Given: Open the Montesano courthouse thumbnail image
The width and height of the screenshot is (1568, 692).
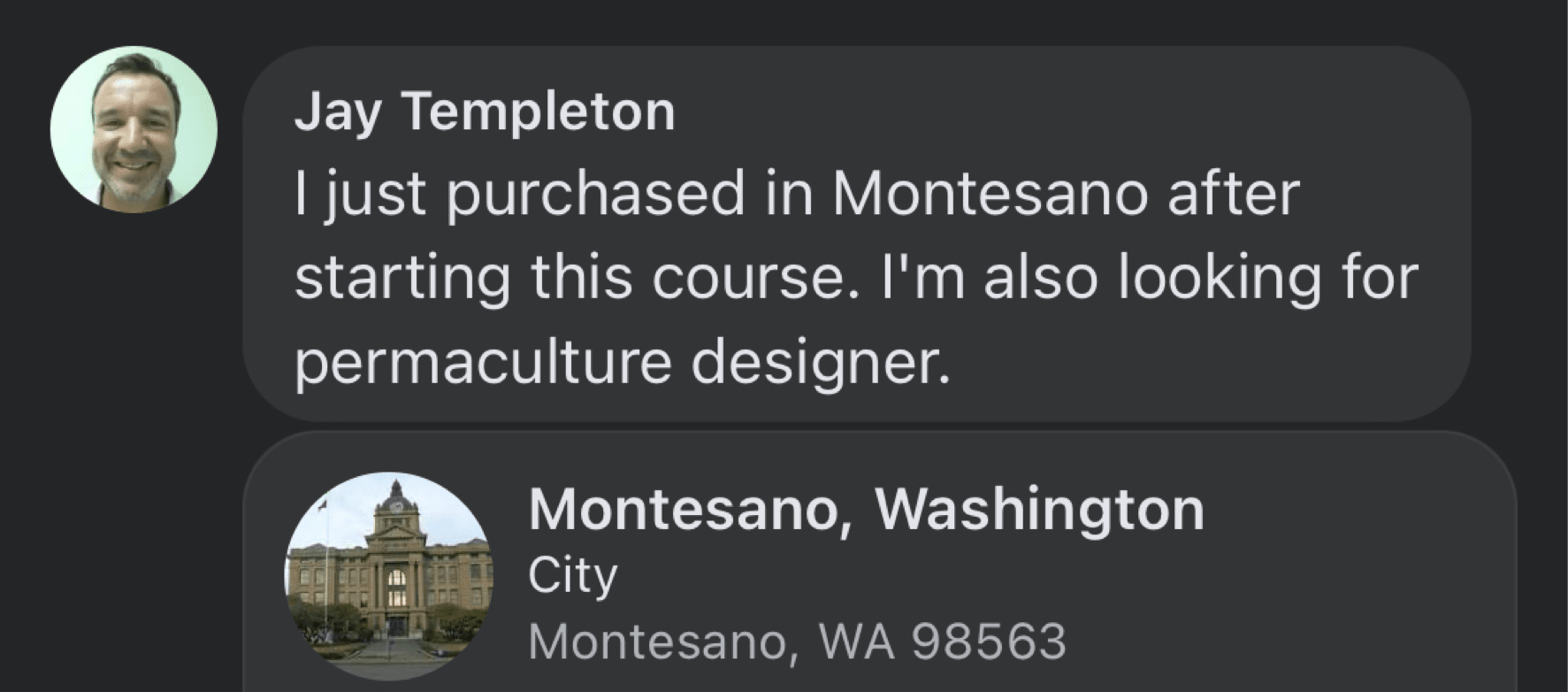Looking at the screenshot, I should pyautogui.click(x=389, y=575).
